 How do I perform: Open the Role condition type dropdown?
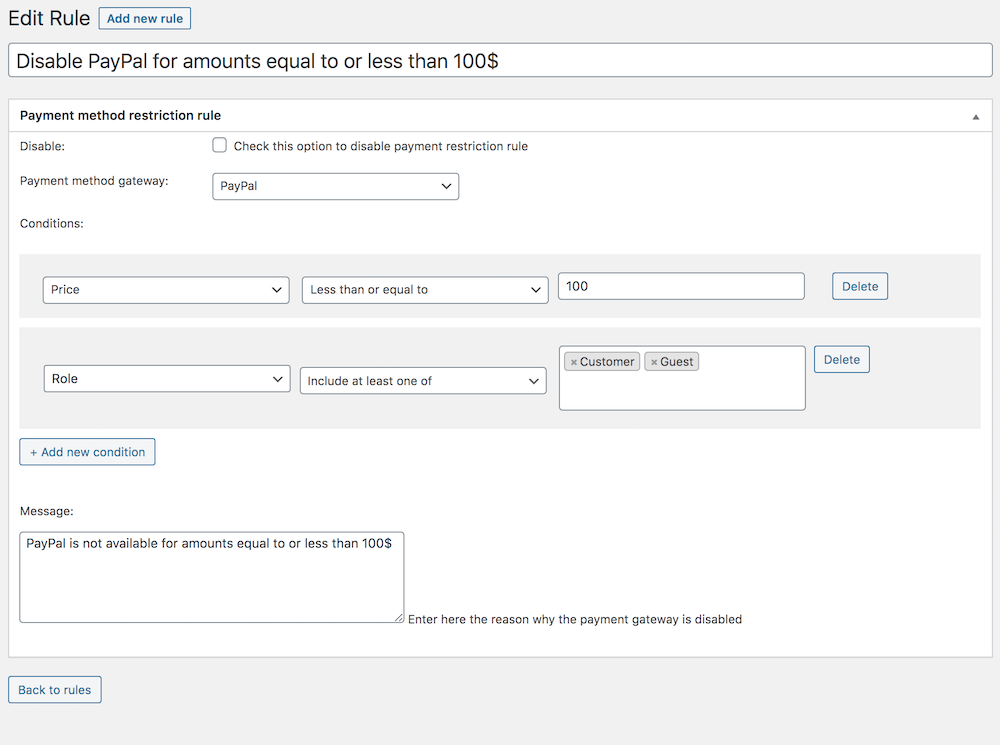point(166,379)
